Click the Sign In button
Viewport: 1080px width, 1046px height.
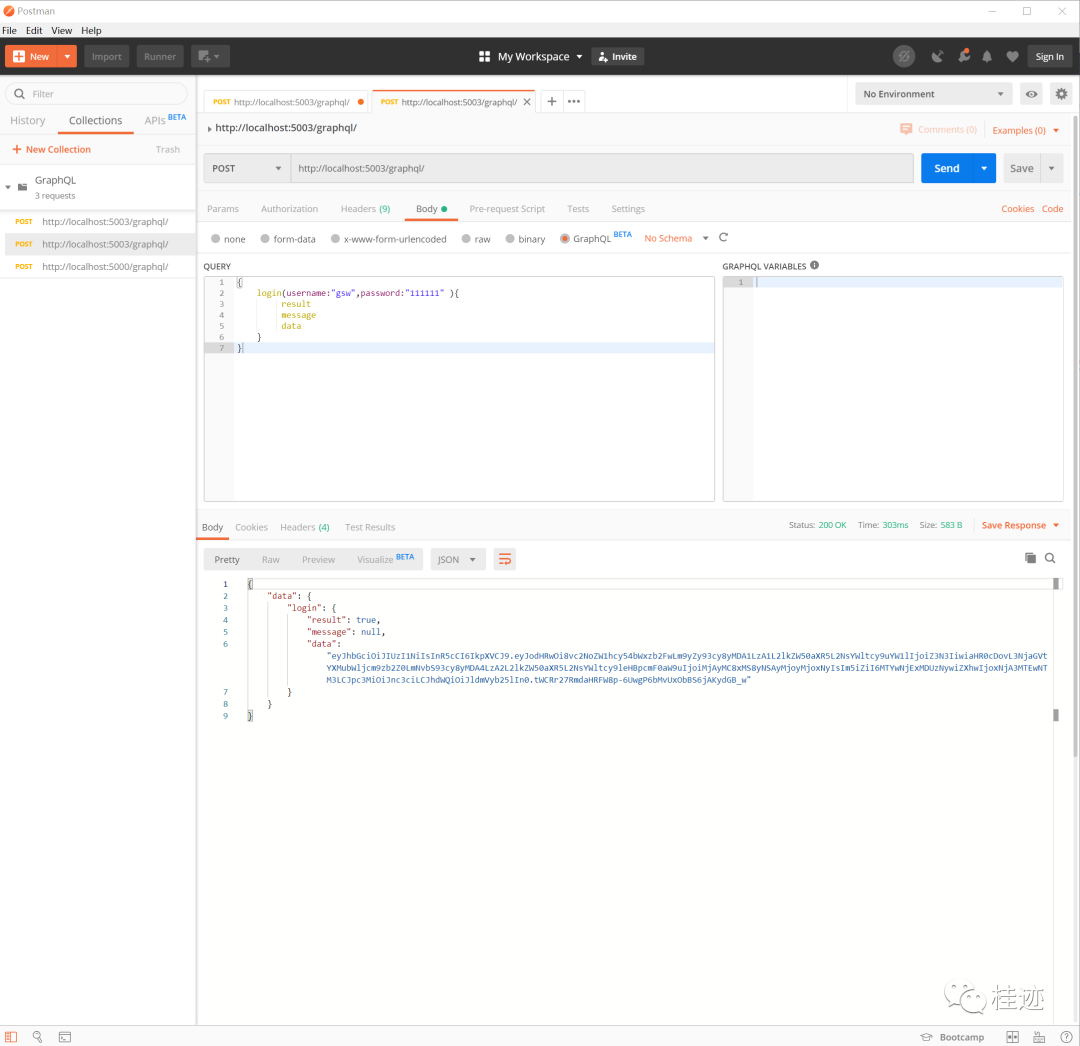[x=1049, y=56]
